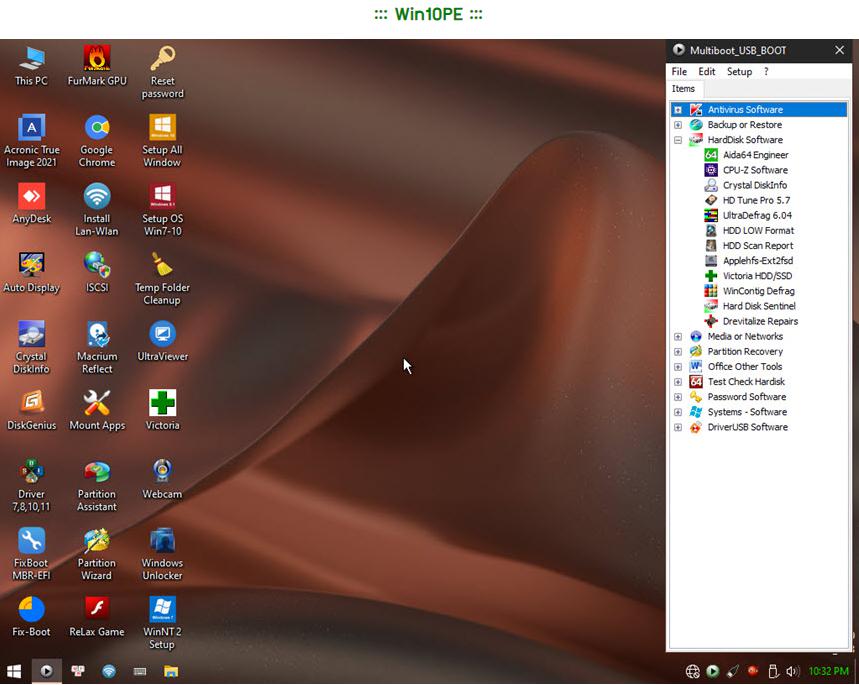The width and height of the screenshot is (859, 685).
Task: Click the Windows Start button
Action: [x=14, y=671]
